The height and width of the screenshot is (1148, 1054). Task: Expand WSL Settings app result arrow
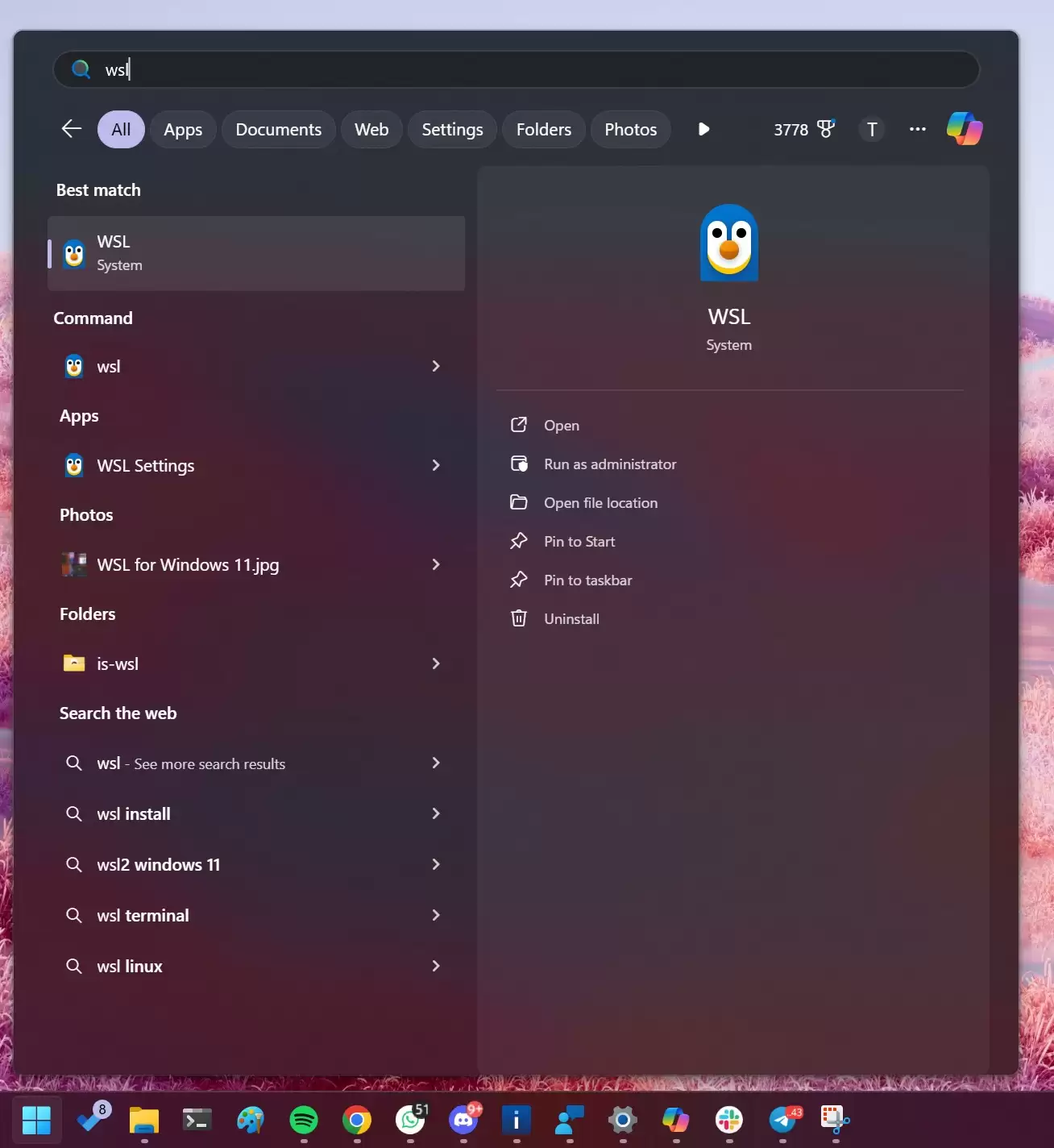coord(436,465)
